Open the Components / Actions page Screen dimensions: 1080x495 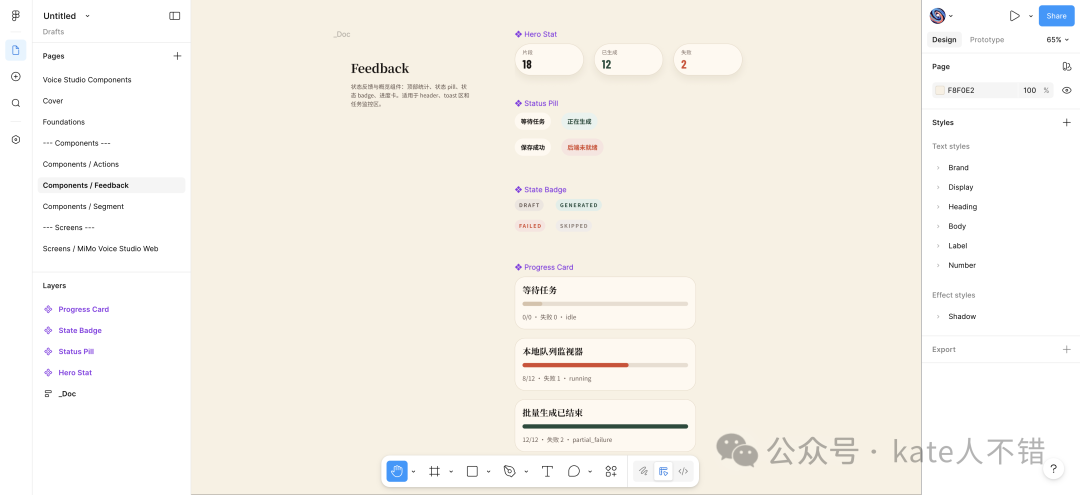[x=80, y=164]
